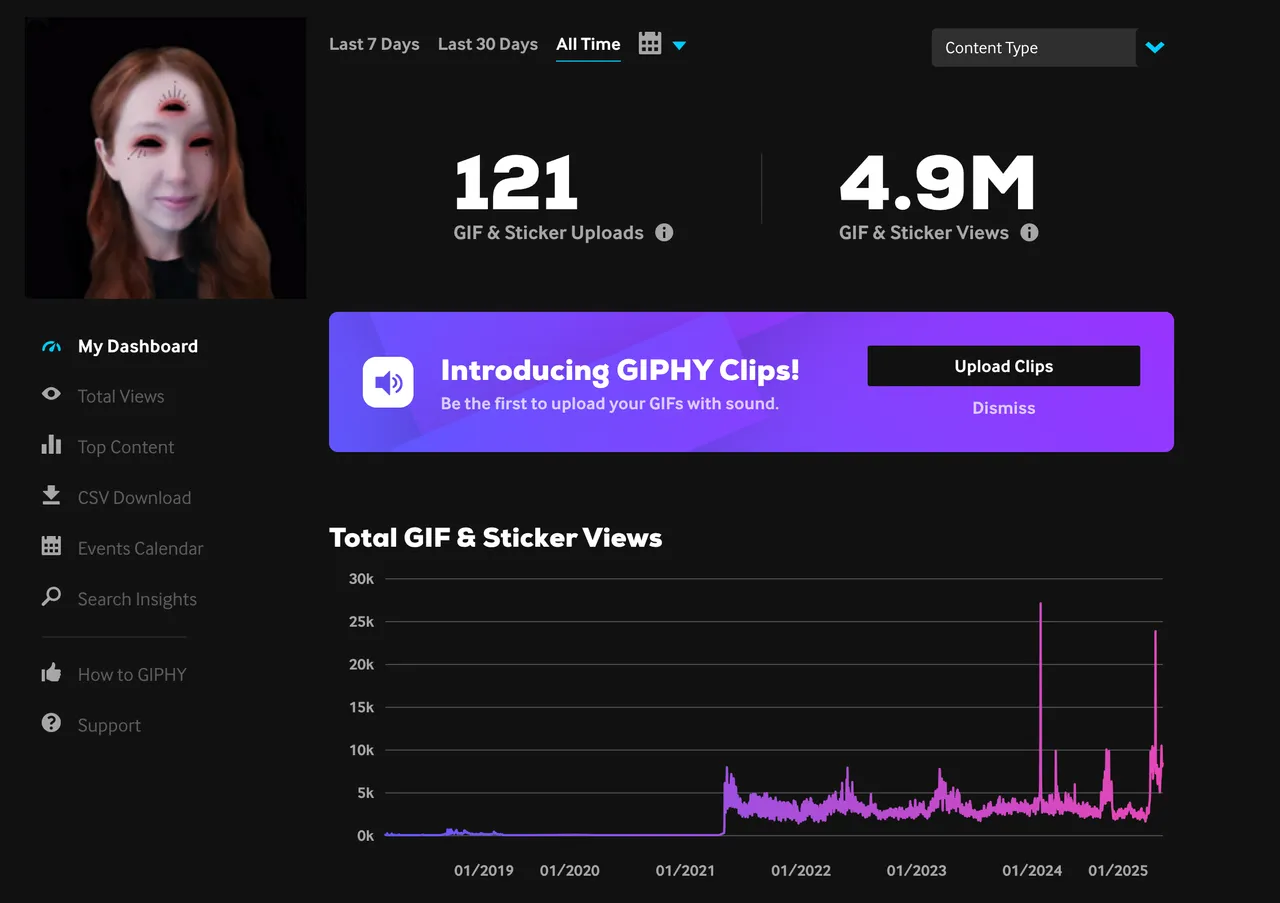Open the Content Type dropdown
The height and width of the screenshot is (903, 1280).
point(1034,48)
